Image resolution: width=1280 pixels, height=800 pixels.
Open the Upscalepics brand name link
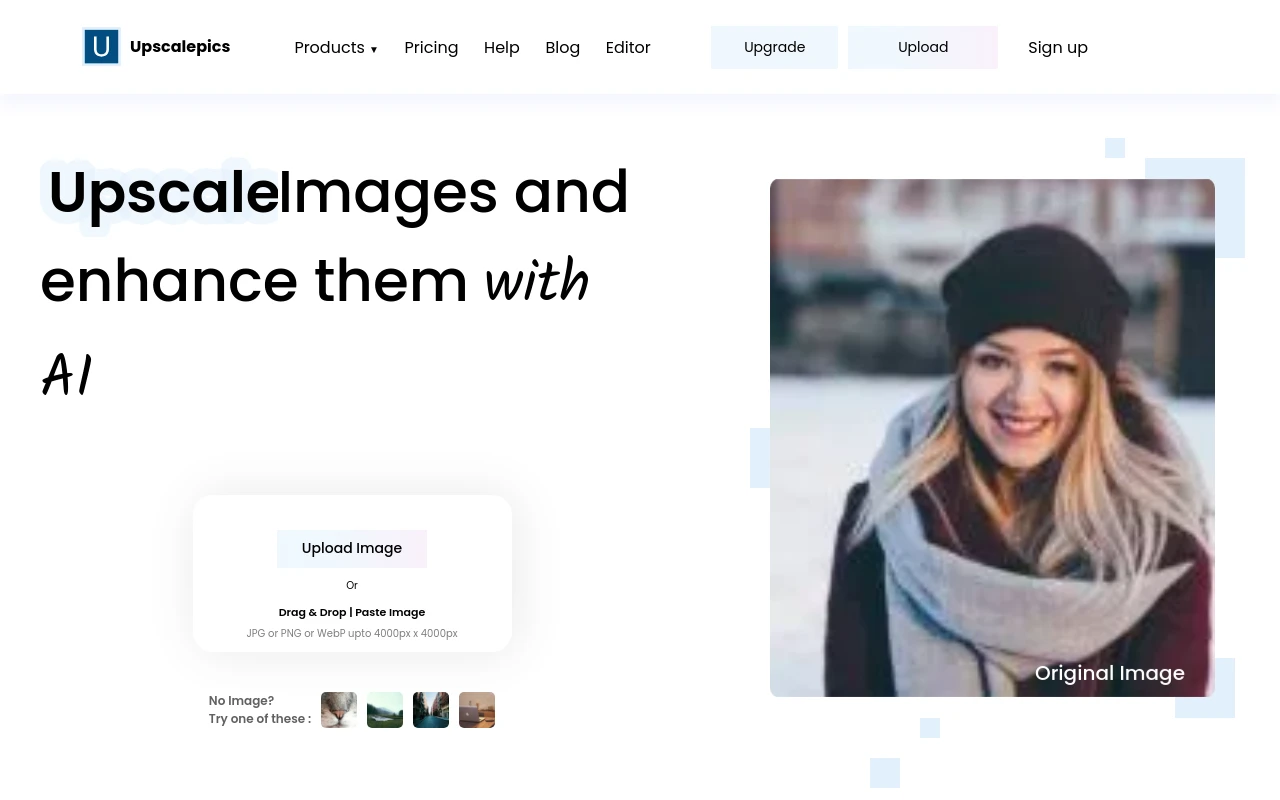180,47
